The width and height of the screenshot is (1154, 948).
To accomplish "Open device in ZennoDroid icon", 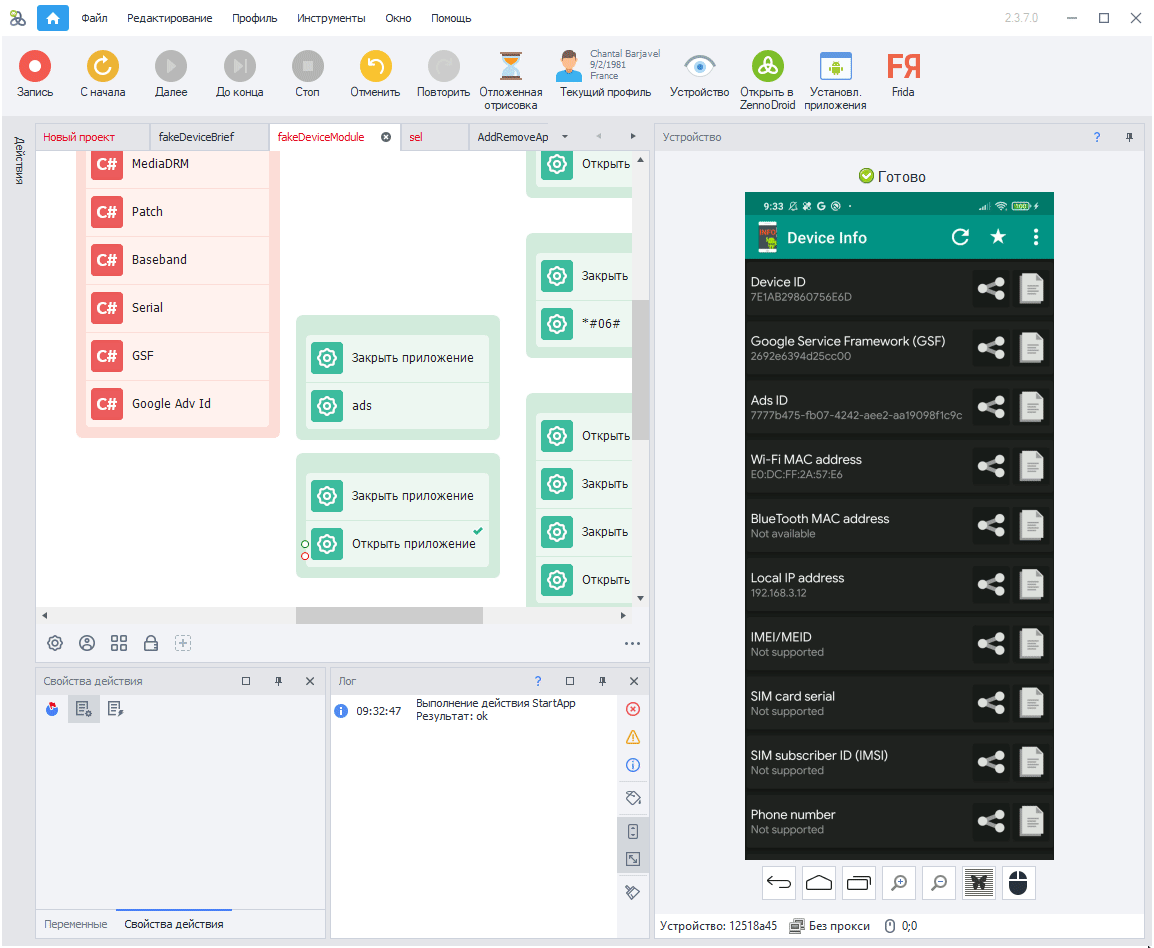I will pos(767,67).
